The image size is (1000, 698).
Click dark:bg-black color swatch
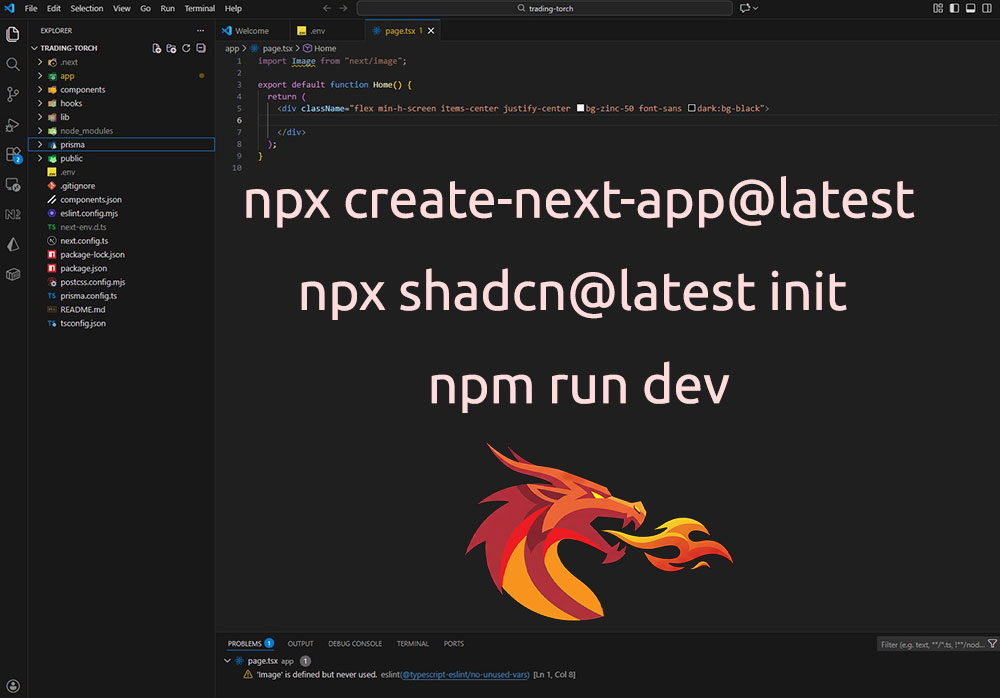click(x=691, y=108)
